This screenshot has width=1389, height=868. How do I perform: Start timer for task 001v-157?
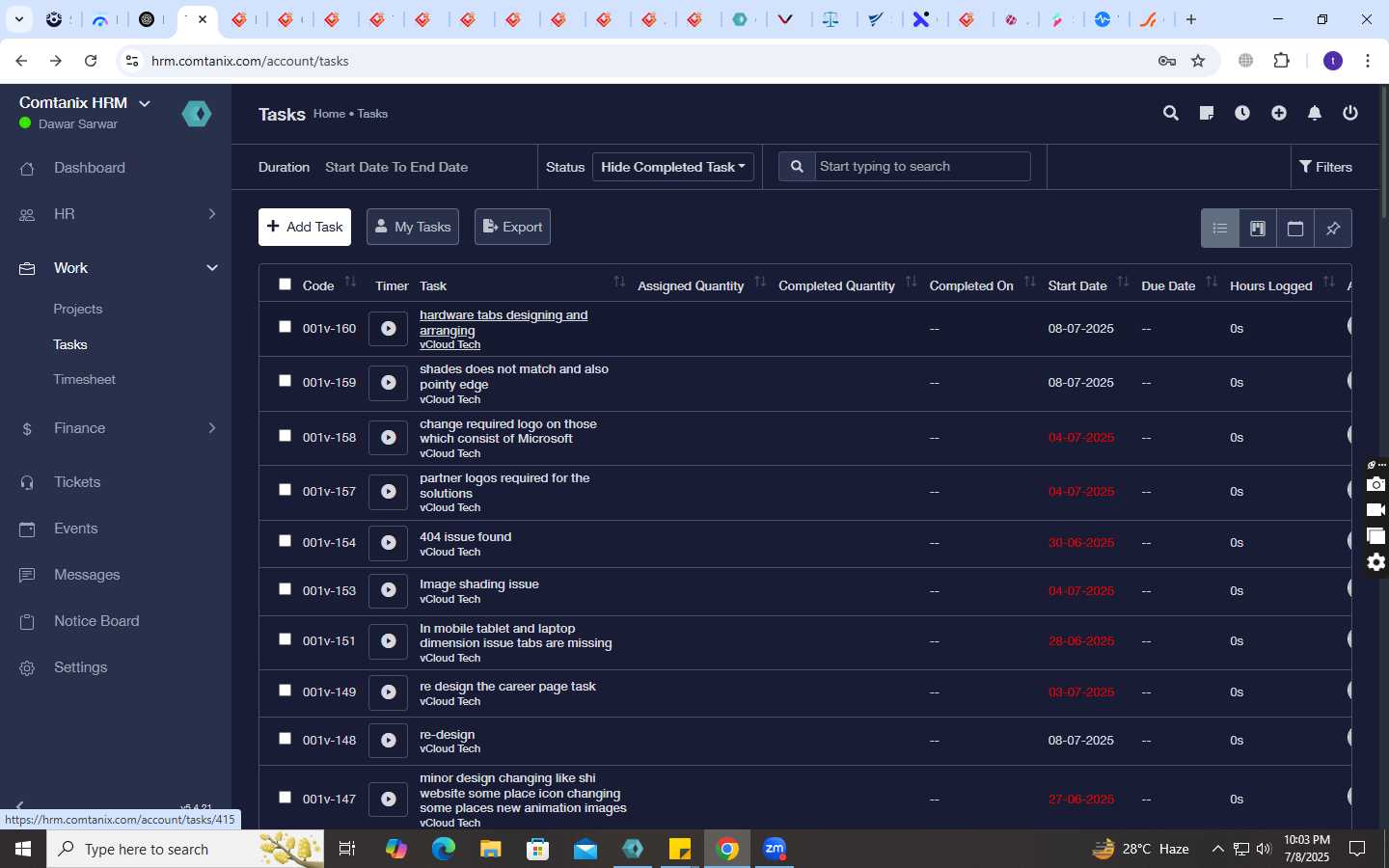[x=388, y=492]
